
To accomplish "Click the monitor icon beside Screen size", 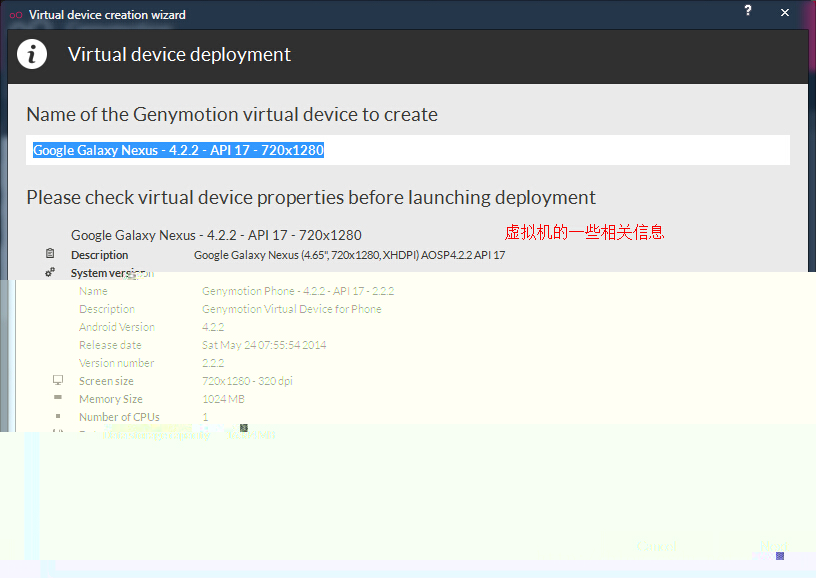I will pyautogui.click(x=58, y=380).
